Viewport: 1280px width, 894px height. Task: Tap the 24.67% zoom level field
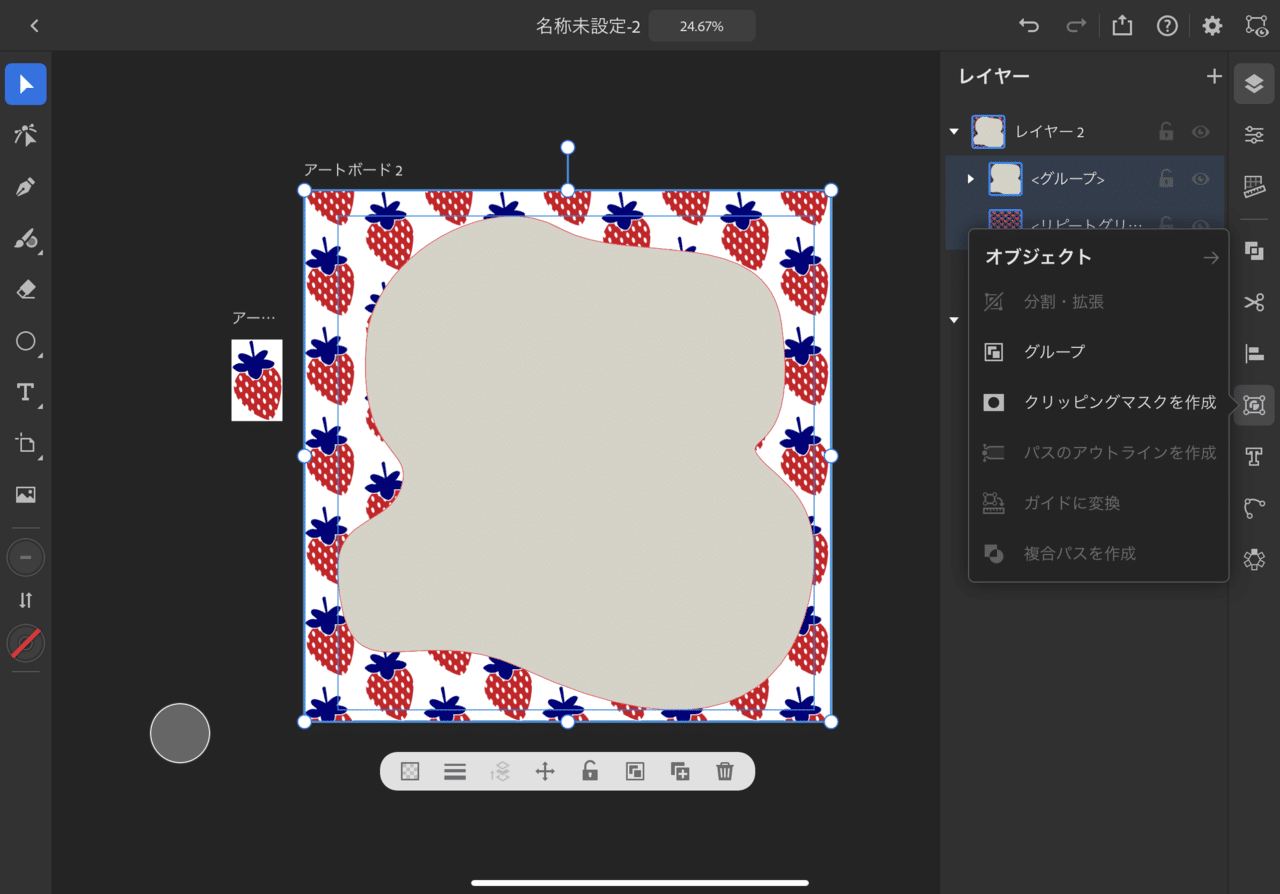pyautogui.click(x=701, y=25)
